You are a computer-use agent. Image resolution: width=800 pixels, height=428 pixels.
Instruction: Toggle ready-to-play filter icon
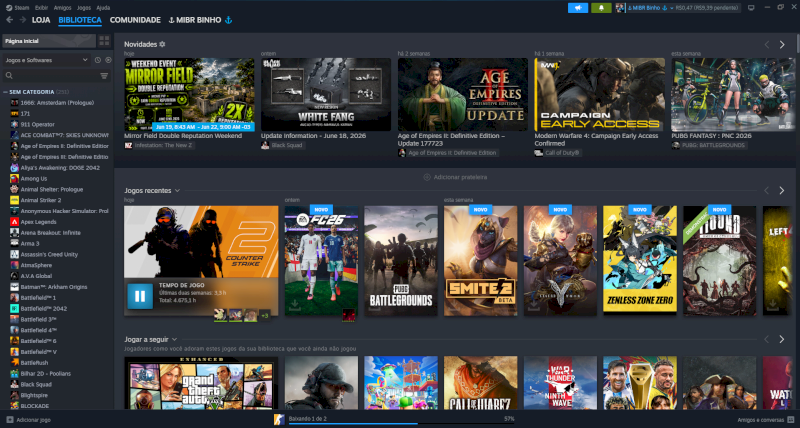coord(108,60)
